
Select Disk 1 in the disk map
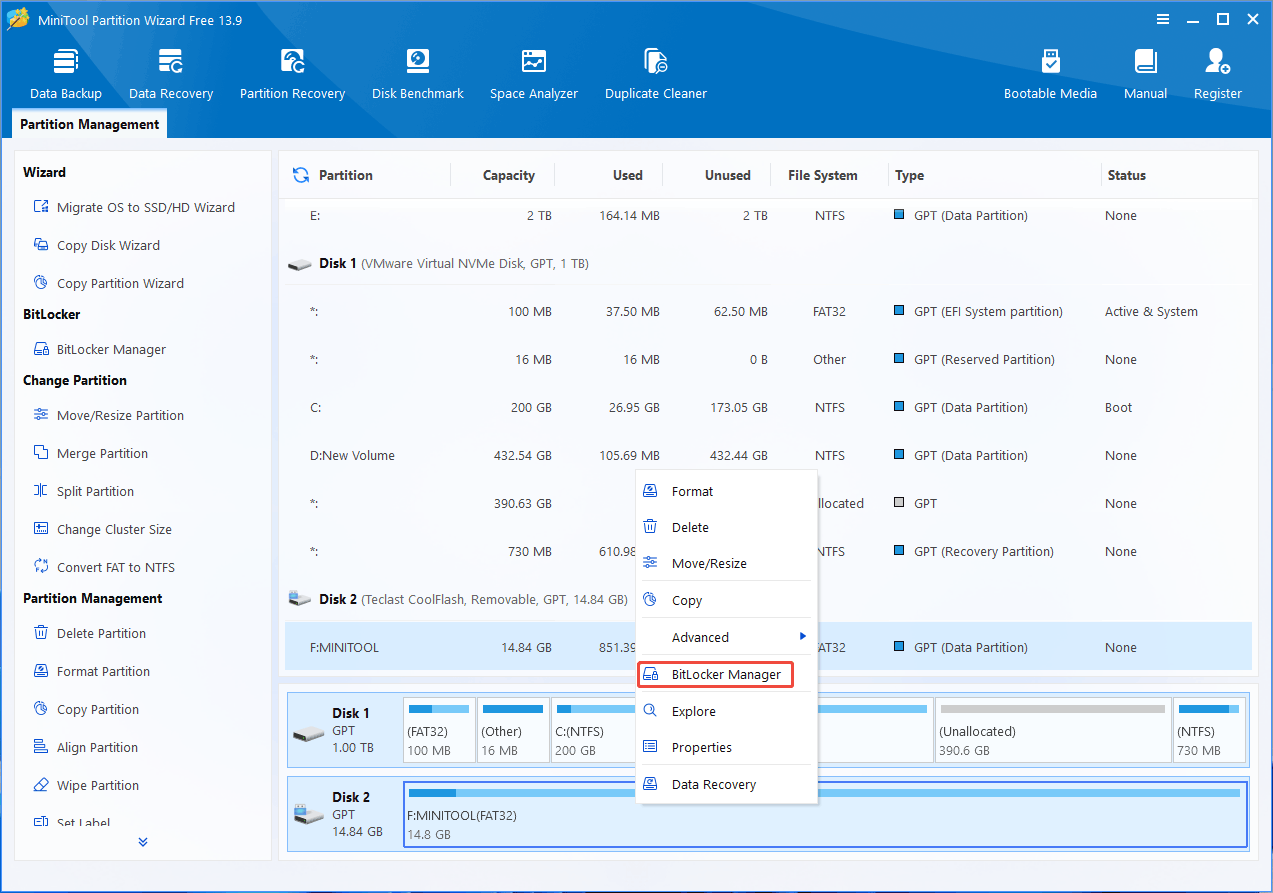[344, 730]
